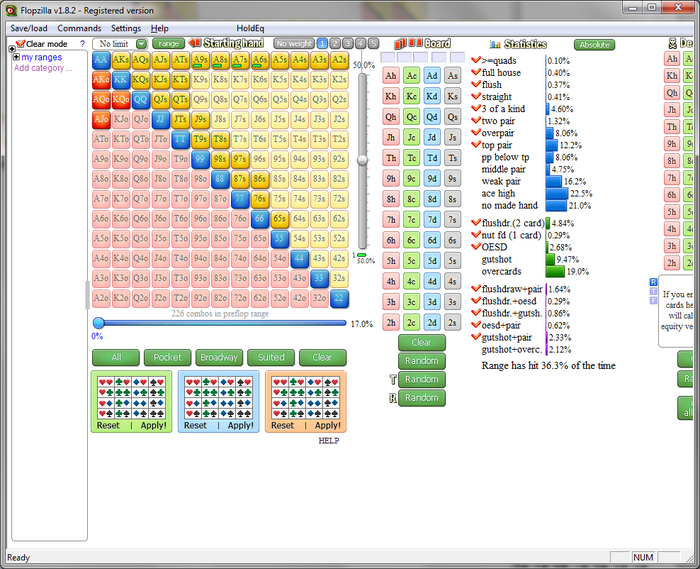This screenshot has width=700, height=569.
Task: Click the vertical 50.0% slider handle
Action: pyautogui.click(x=362, y=160)
